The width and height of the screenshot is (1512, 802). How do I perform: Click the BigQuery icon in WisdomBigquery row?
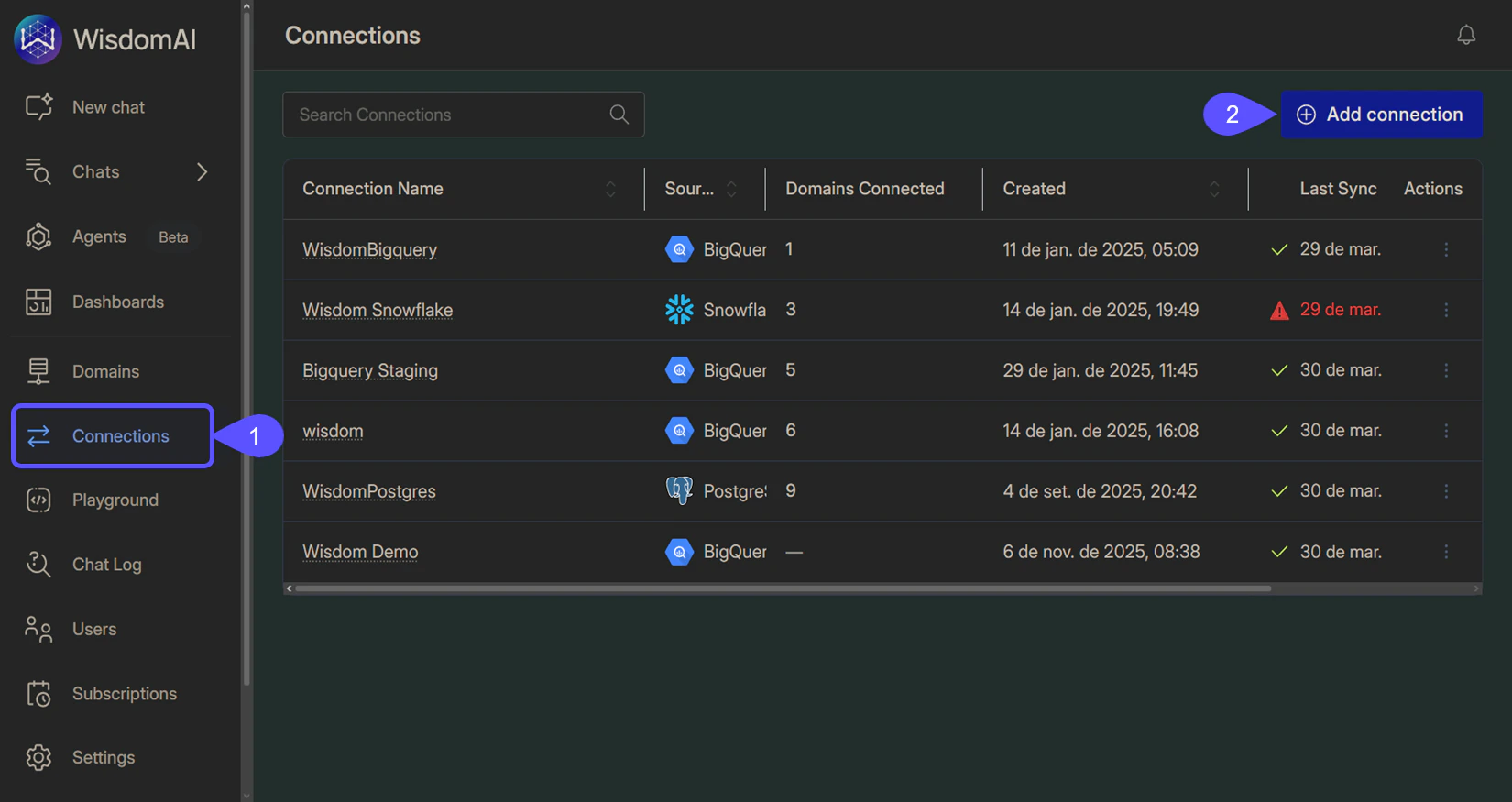pyautogui.click(x=679, y=249)
